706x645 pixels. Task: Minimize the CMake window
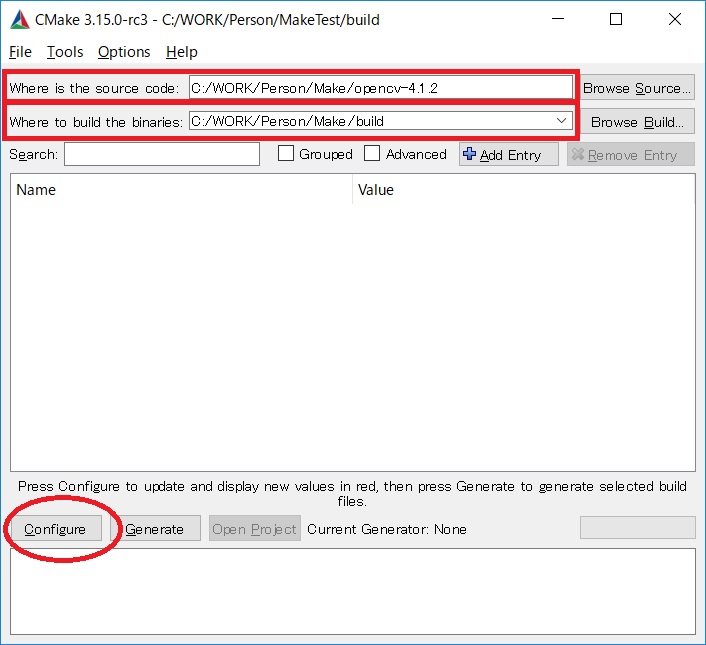[x=558, y=19]
